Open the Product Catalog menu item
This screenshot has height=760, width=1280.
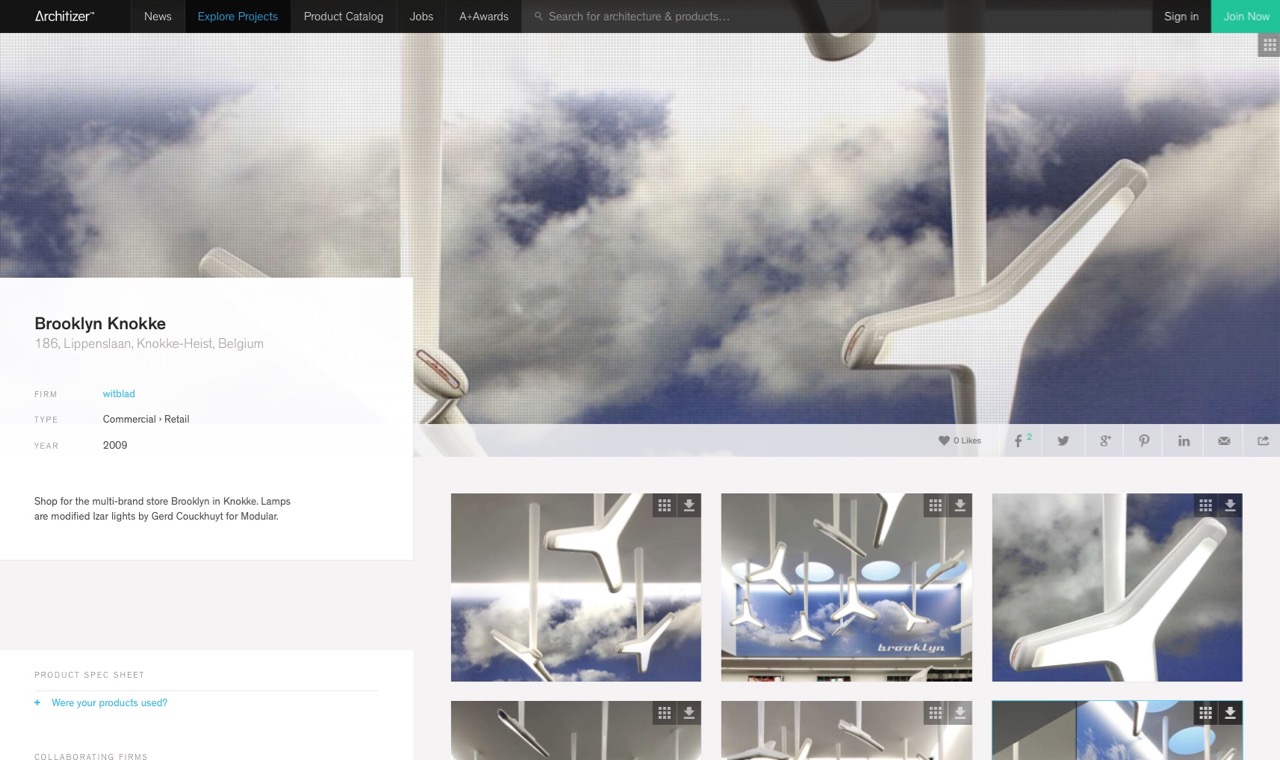coord(343,16)
